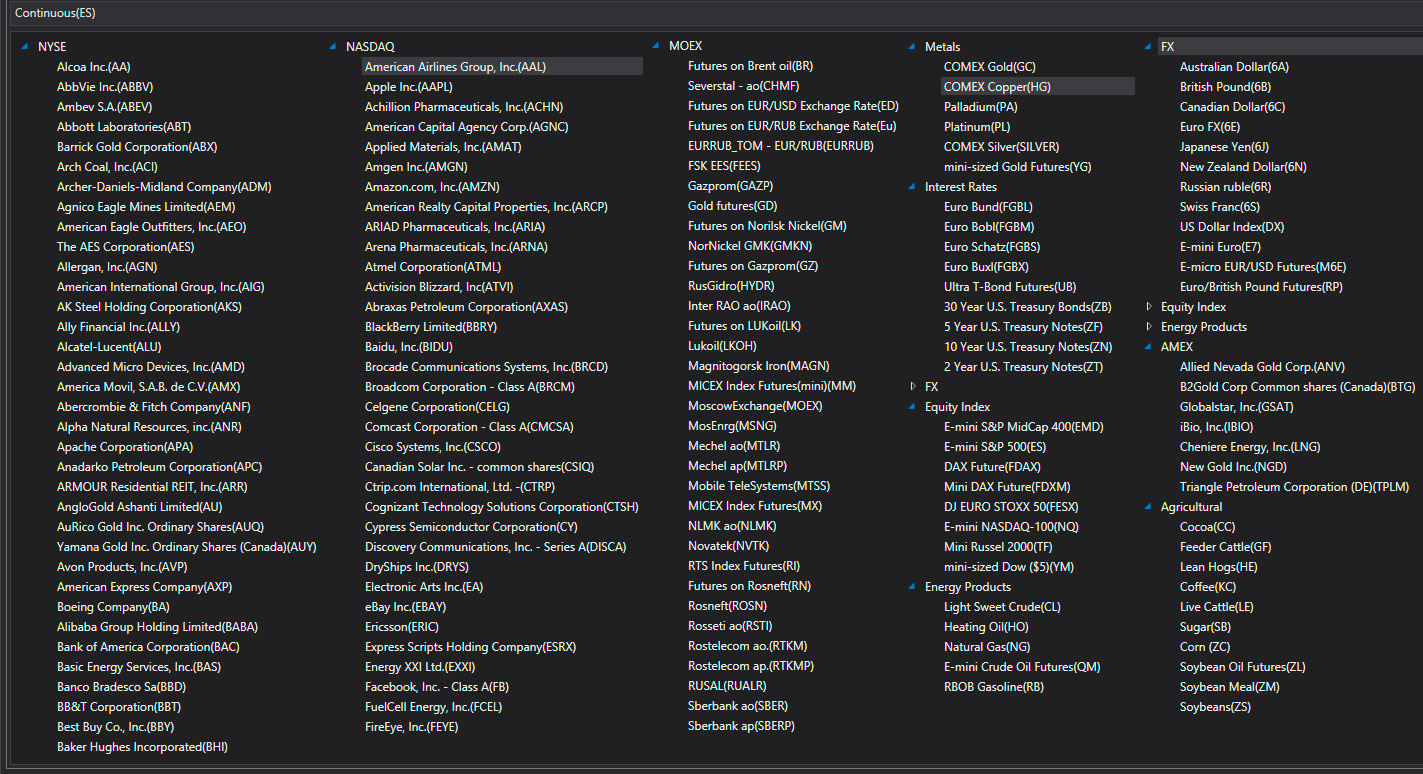1423x774 pixels.
Task: Expand the collapsed Equity Index group
Action: click(x=1149, y=307)
